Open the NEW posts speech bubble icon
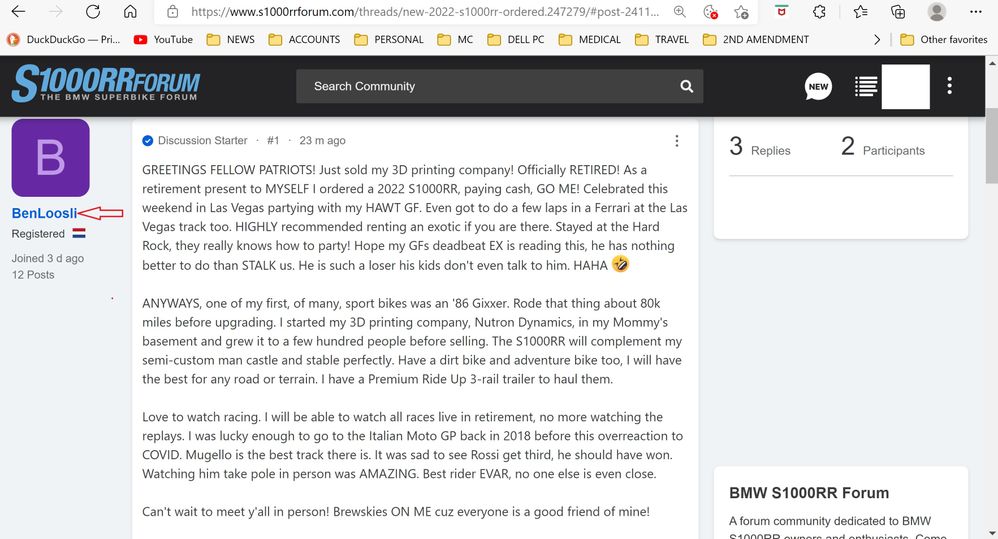The image size is (998, 539). pyautogui.click(x=818, y=86)
